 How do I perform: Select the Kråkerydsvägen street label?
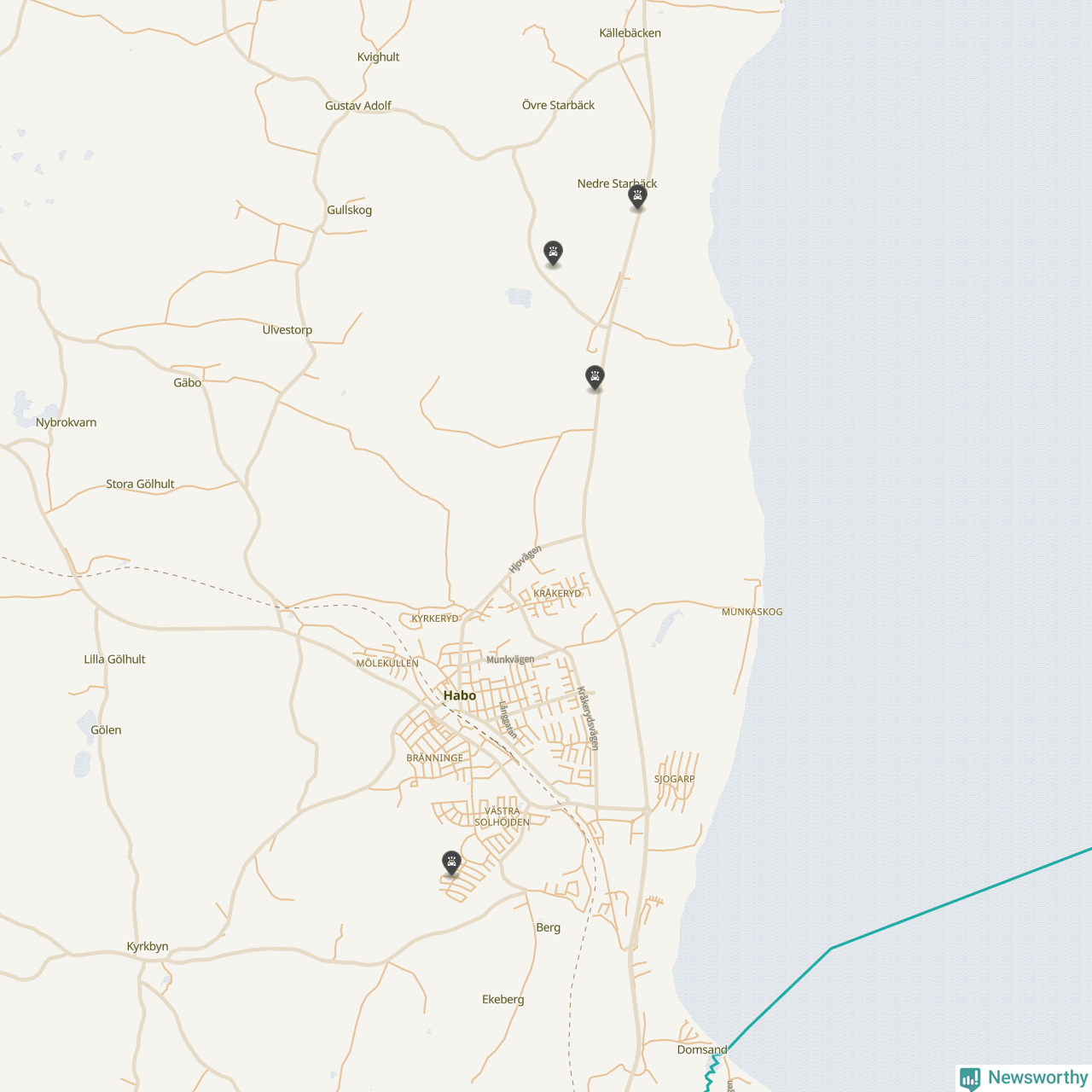click(x=588, y=717)
